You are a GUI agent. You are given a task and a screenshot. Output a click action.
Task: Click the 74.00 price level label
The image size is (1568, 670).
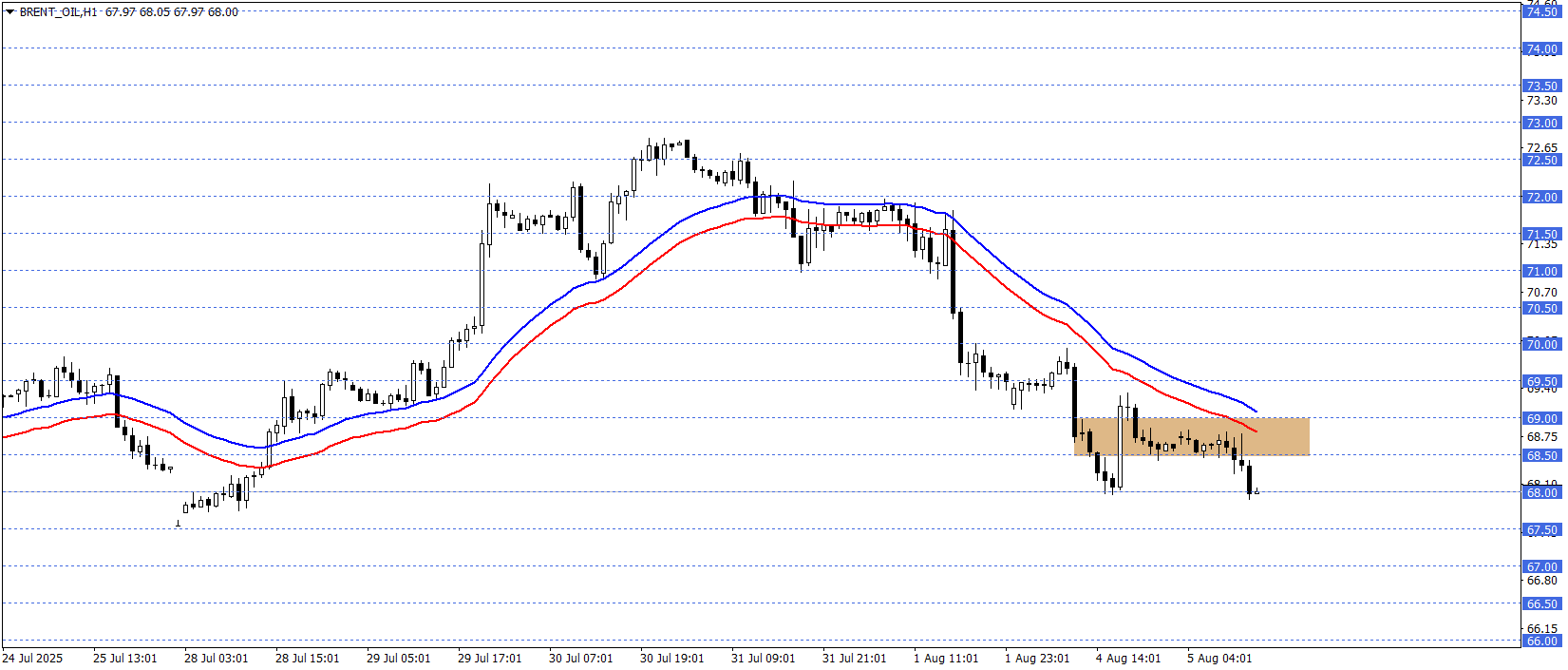[x=1541, y=48]
